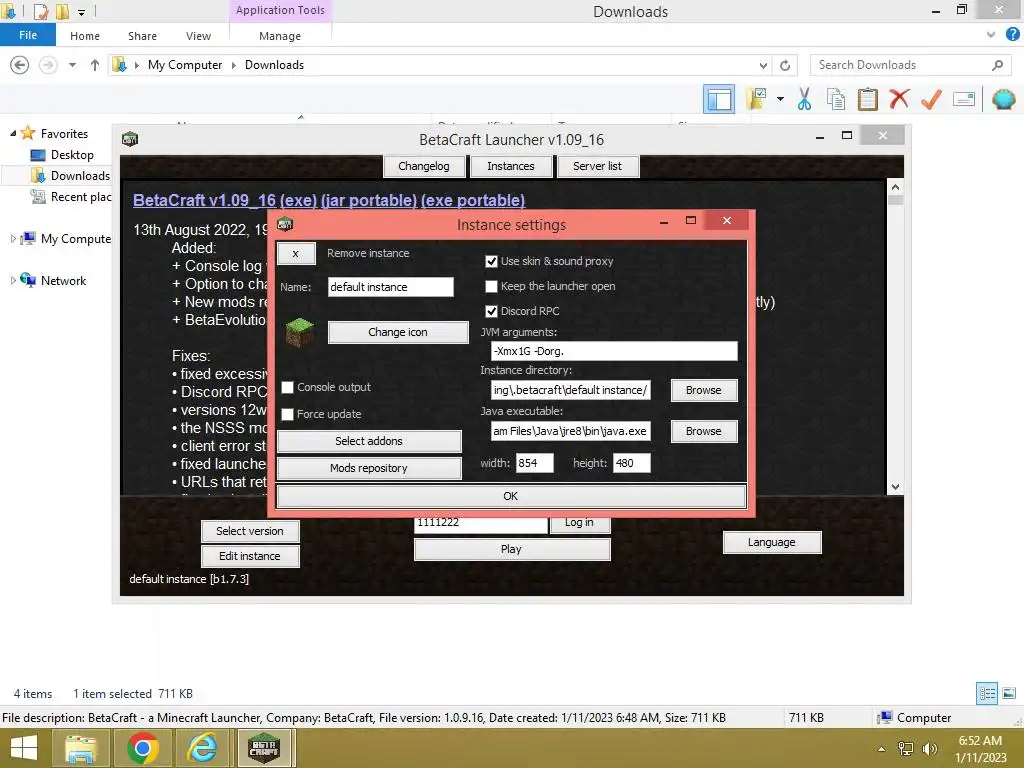Screen dimensions: 1024x768
Task: Open the File ribbon tab
Action: [28, 35]
